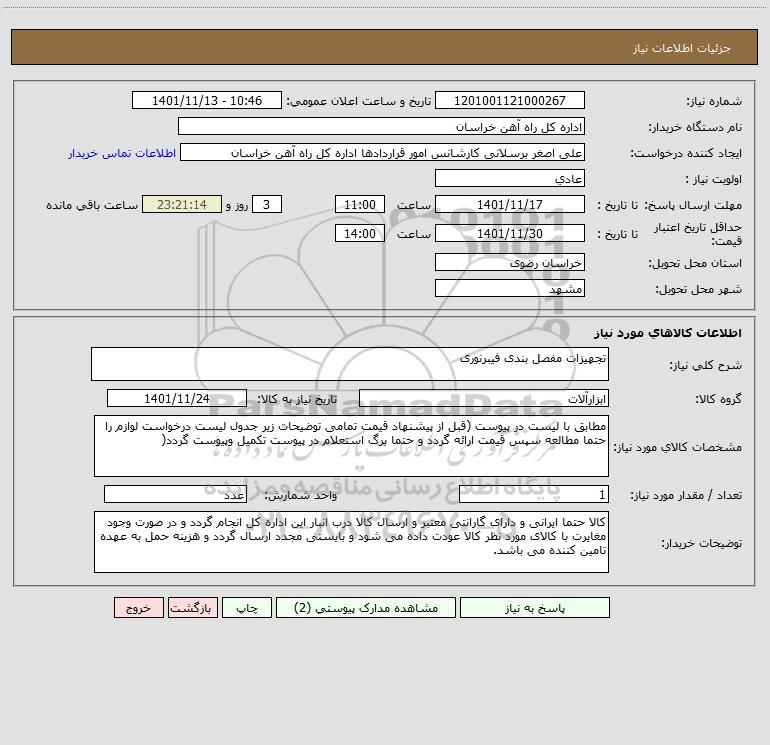Click the label واحد شمارش
770x745 pixels.
pyautogui.click(x=301, y=496)
